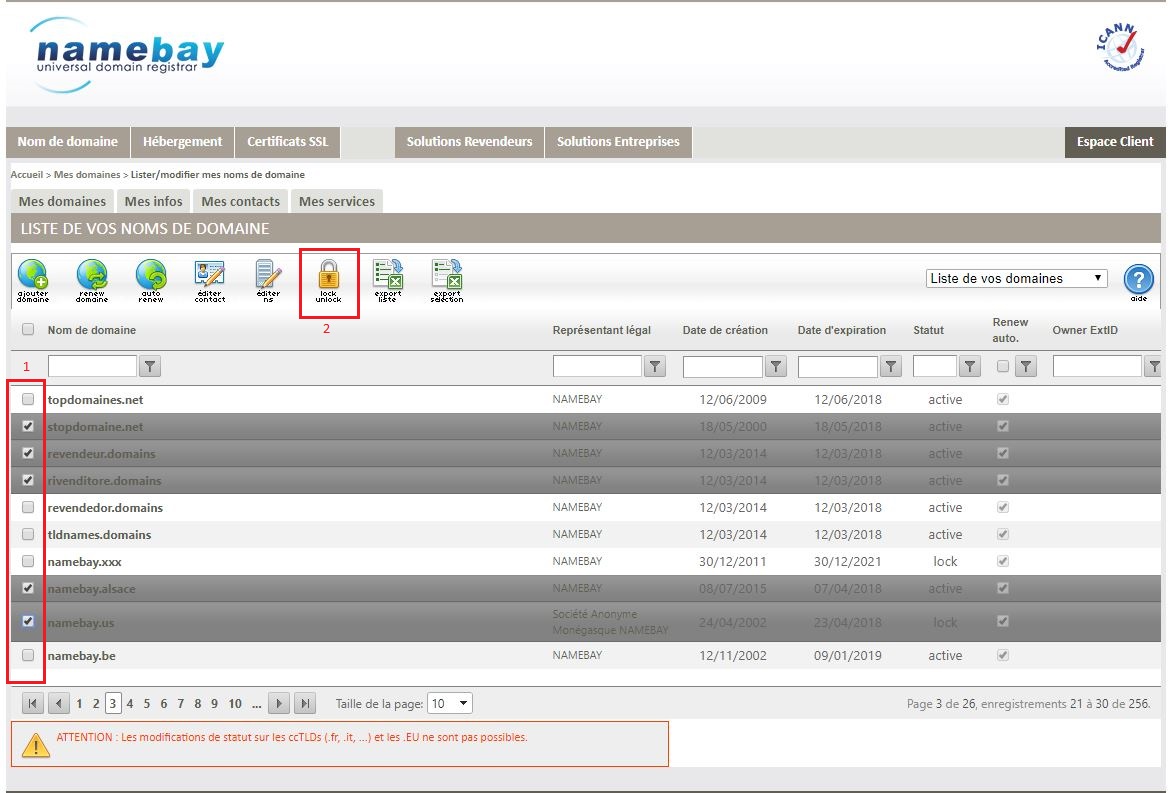Open the Nom de domaine menu
1171x793 pixels.
click(68, 142)
